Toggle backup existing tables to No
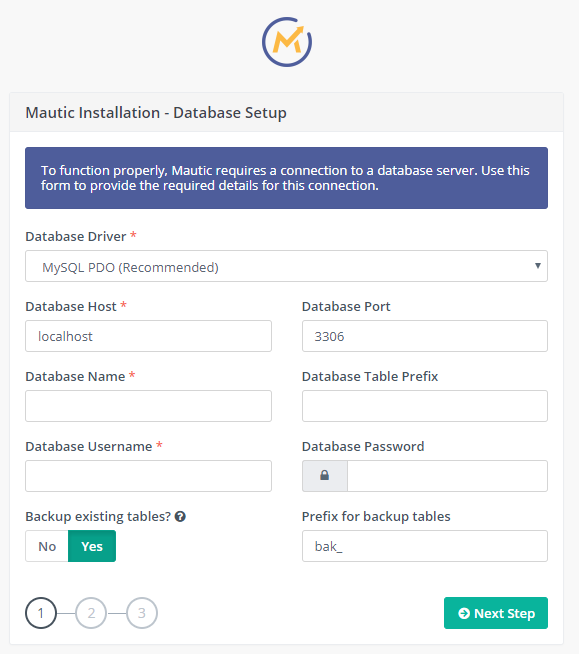This screenshot has width=579, height=654. point(47,546)
